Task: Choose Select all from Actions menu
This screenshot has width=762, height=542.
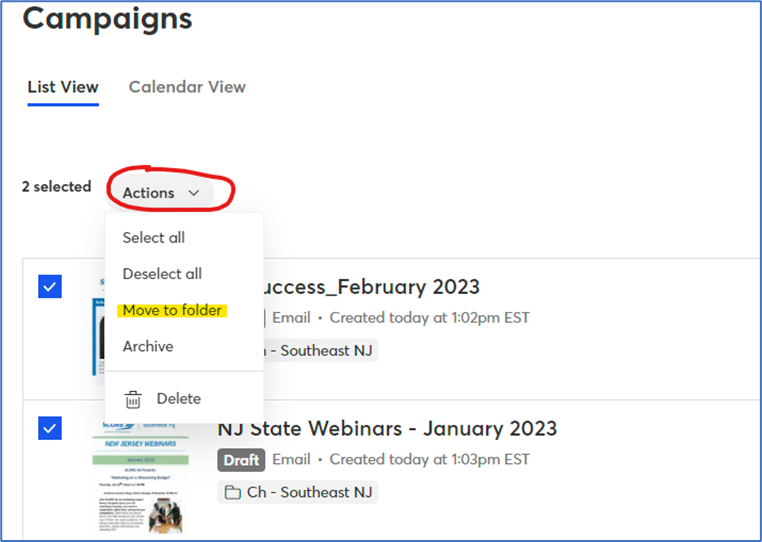Action: tap(154, 238)
